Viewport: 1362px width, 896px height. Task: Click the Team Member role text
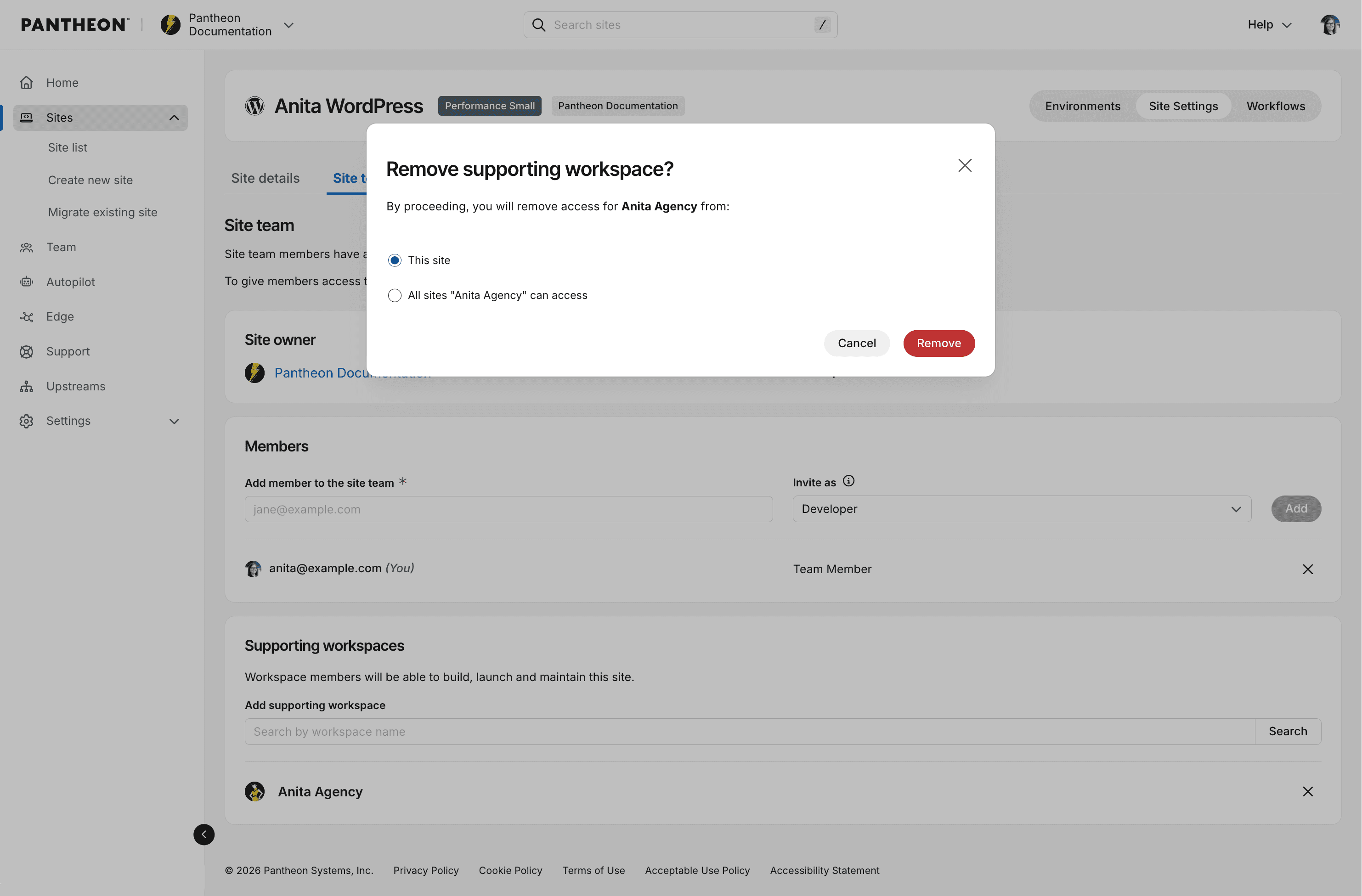pyautogui.click(x=832, y=569)
